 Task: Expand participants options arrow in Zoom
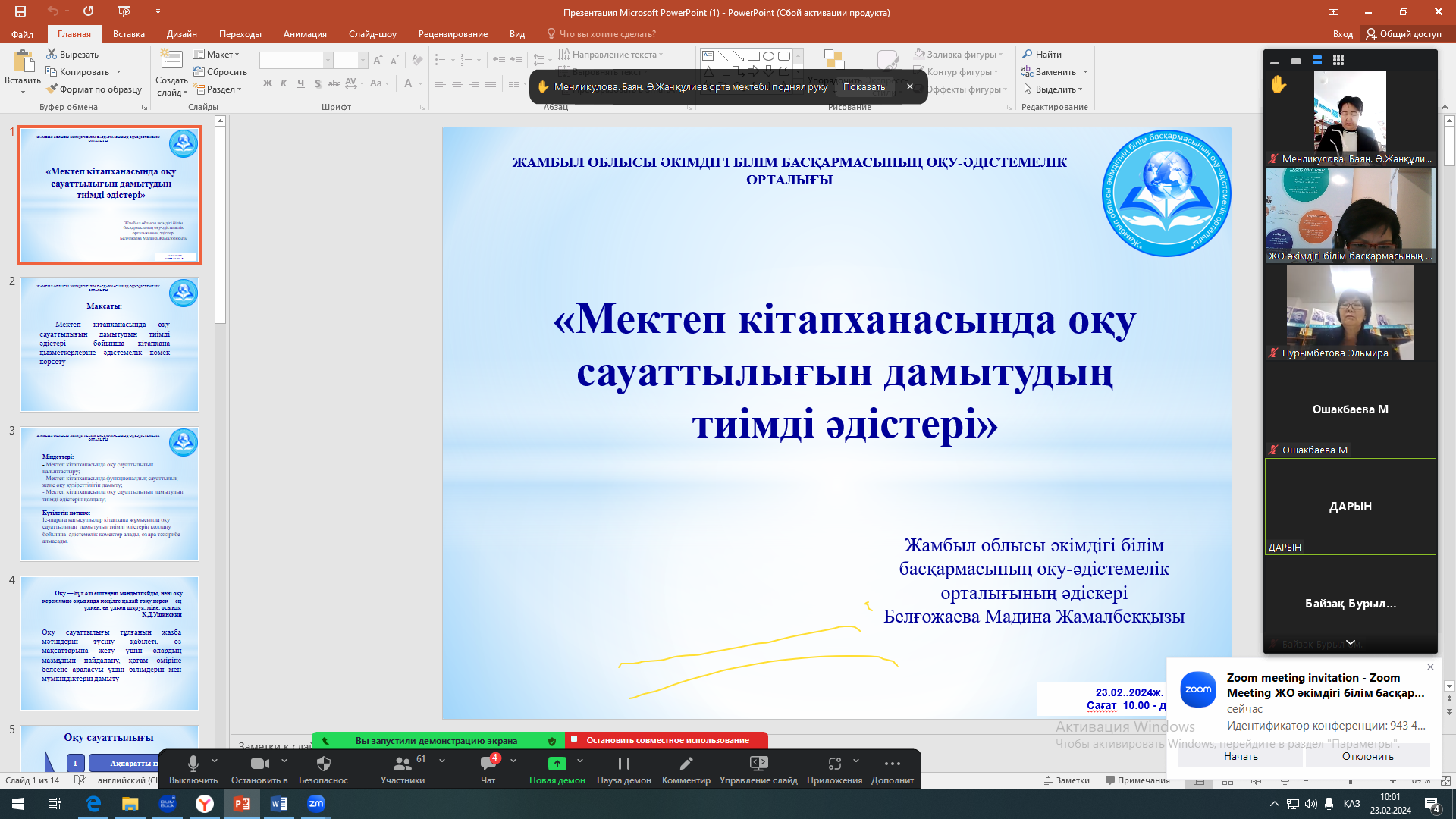(x=442, y=761)
